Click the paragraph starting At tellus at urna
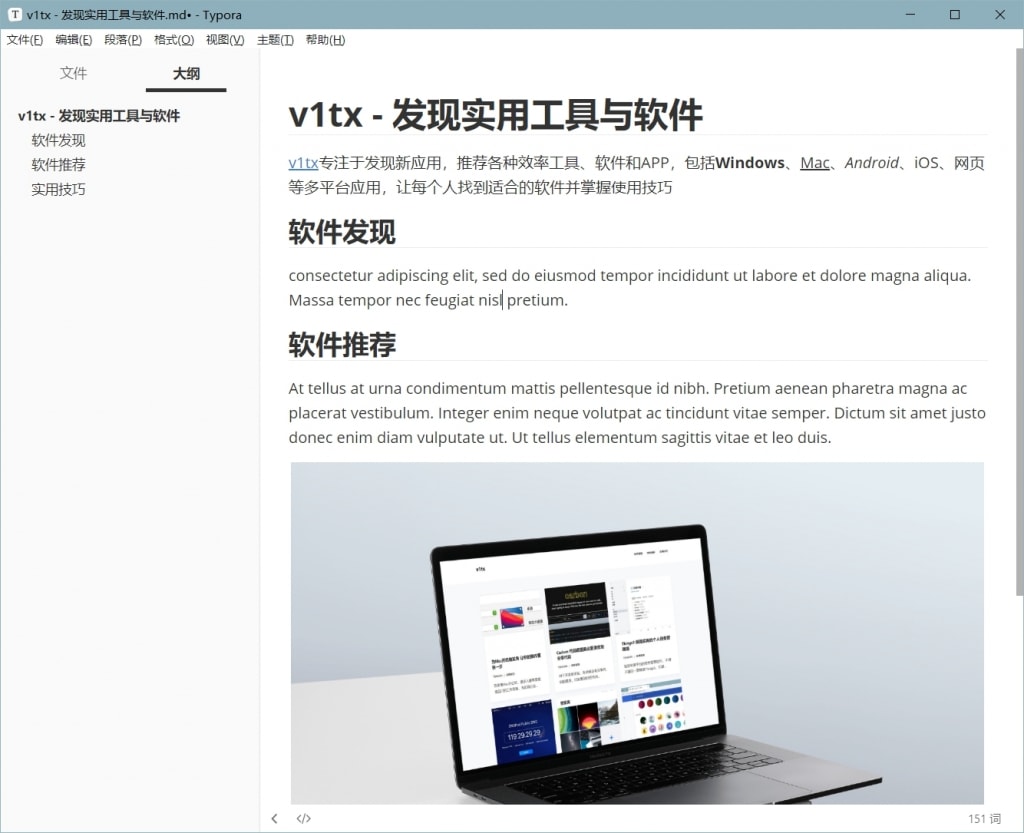Viewport: 1024px width, 833px height. tap(637, 413)
